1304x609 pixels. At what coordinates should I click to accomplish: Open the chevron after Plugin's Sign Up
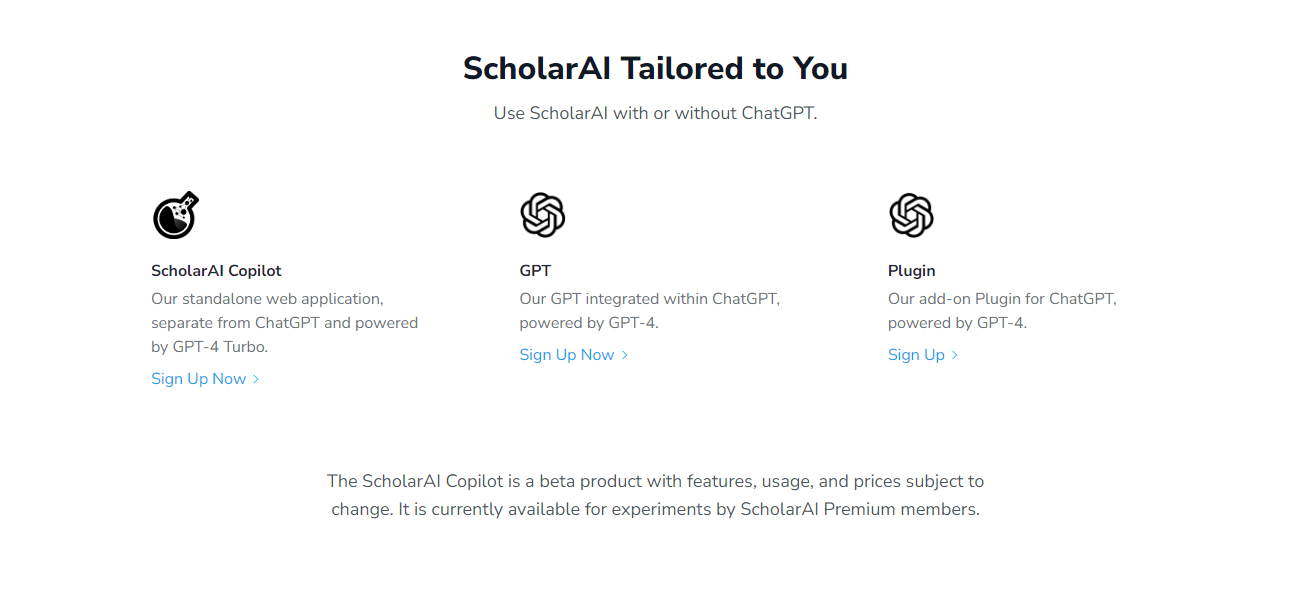tap(953, 354)
